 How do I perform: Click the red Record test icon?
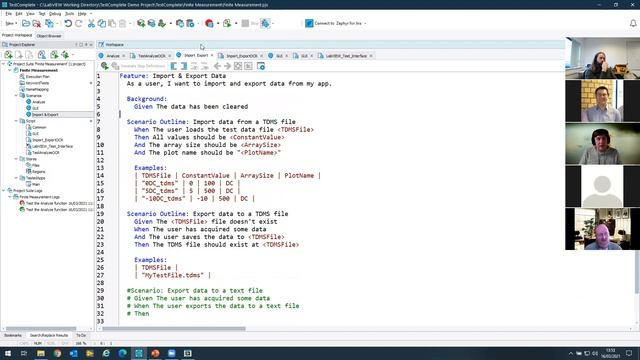[x=209, y=23]
